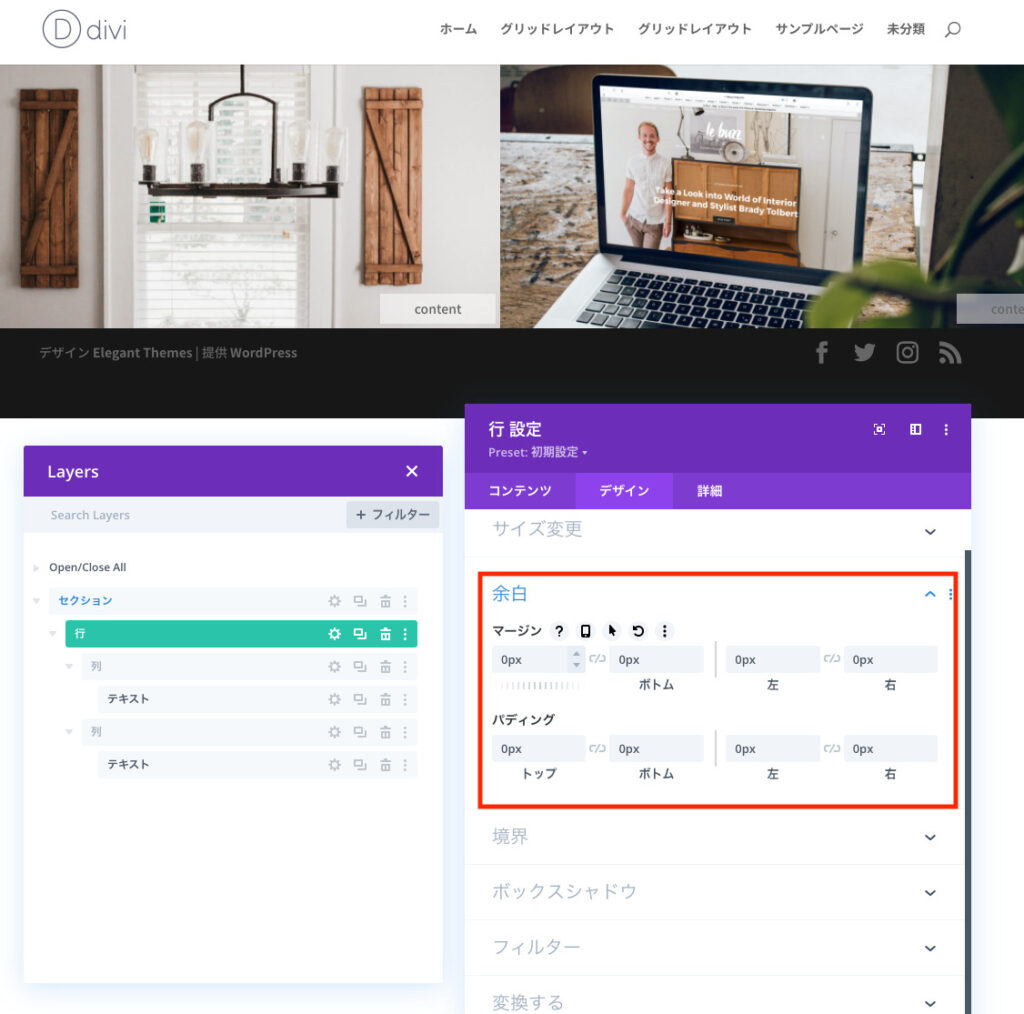1024x1014 pixels.
Task: Click the マージン hover cursor icon
Action: coord(612,631)
